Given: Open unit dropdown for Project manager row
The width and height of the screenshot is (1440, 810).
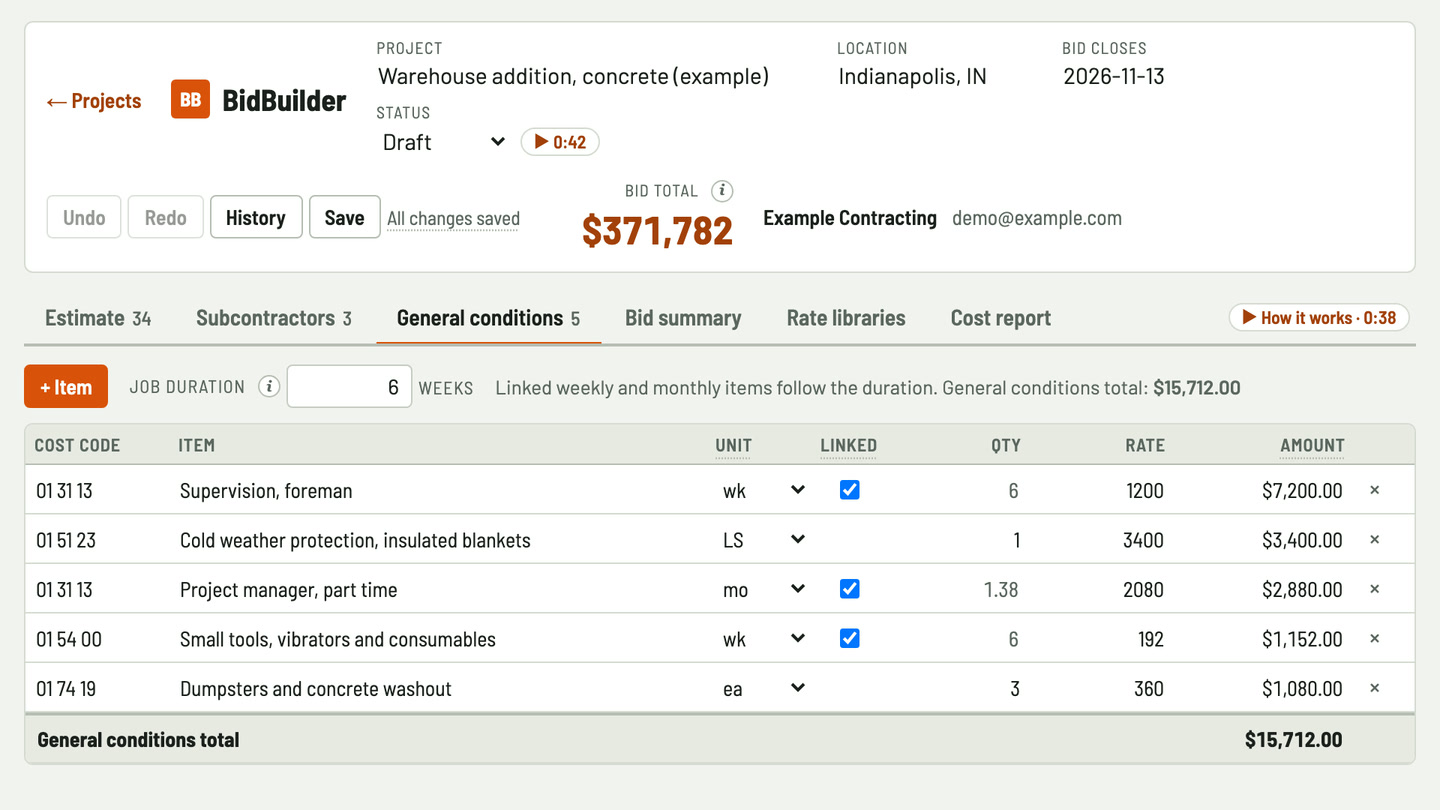Looking at the screenshot, I should click(763, 589).
